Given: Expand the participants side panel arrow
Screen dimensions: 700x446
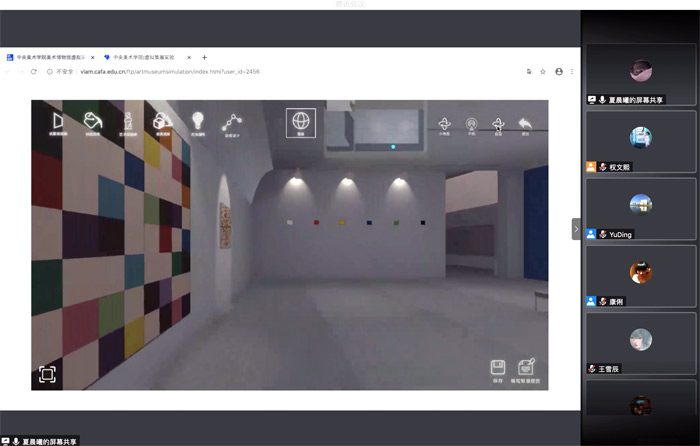Looking at the screenshot, I should click(576, 229).
